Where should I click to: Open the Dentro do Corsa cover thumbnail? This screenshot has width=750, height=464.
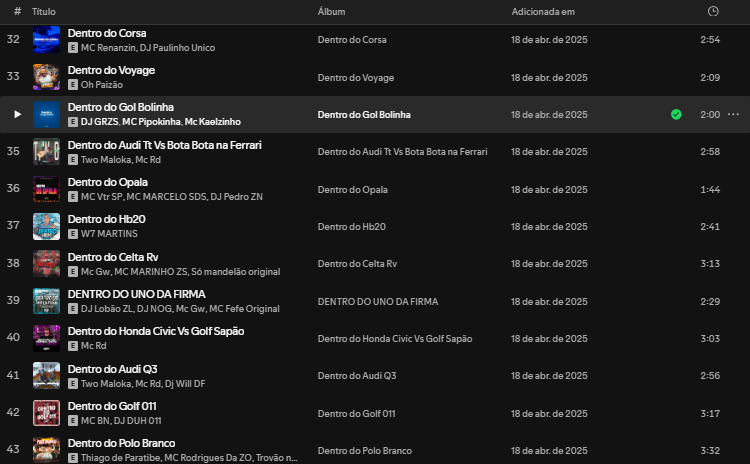click(46, 40)
